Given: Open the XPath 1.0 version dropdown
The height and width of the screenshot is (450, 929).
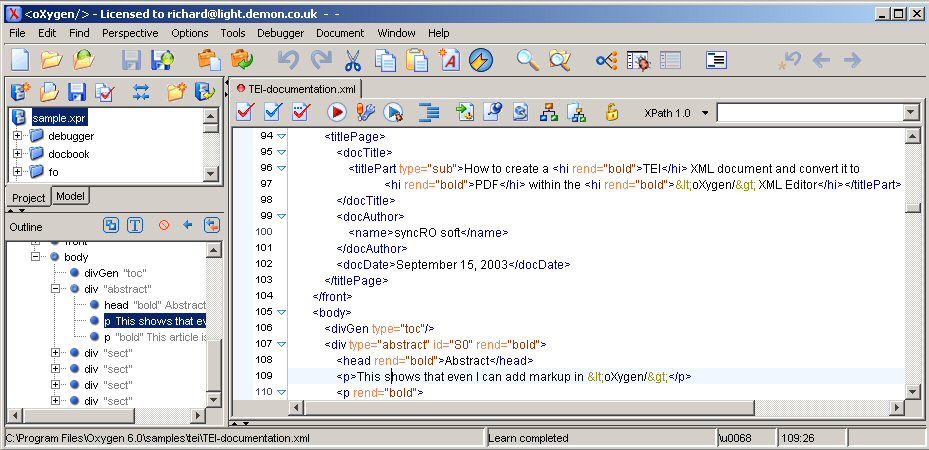Looking at the screenshot, I should tap(677, 113).
